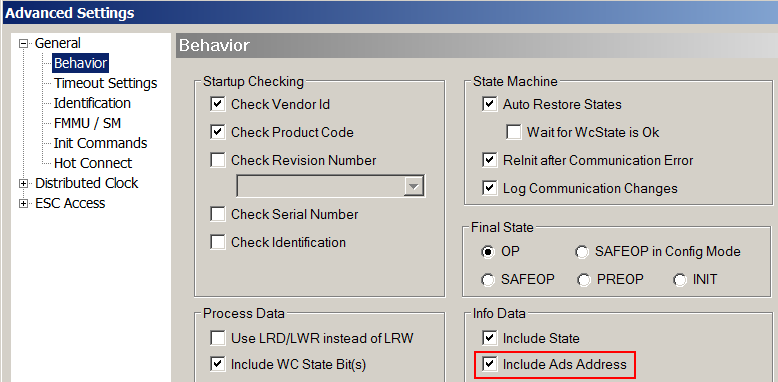Image resolution: width=778 pixels, height=382 pixels.
Task: Select the Distributed Clock label
Action: coord(86,183)
